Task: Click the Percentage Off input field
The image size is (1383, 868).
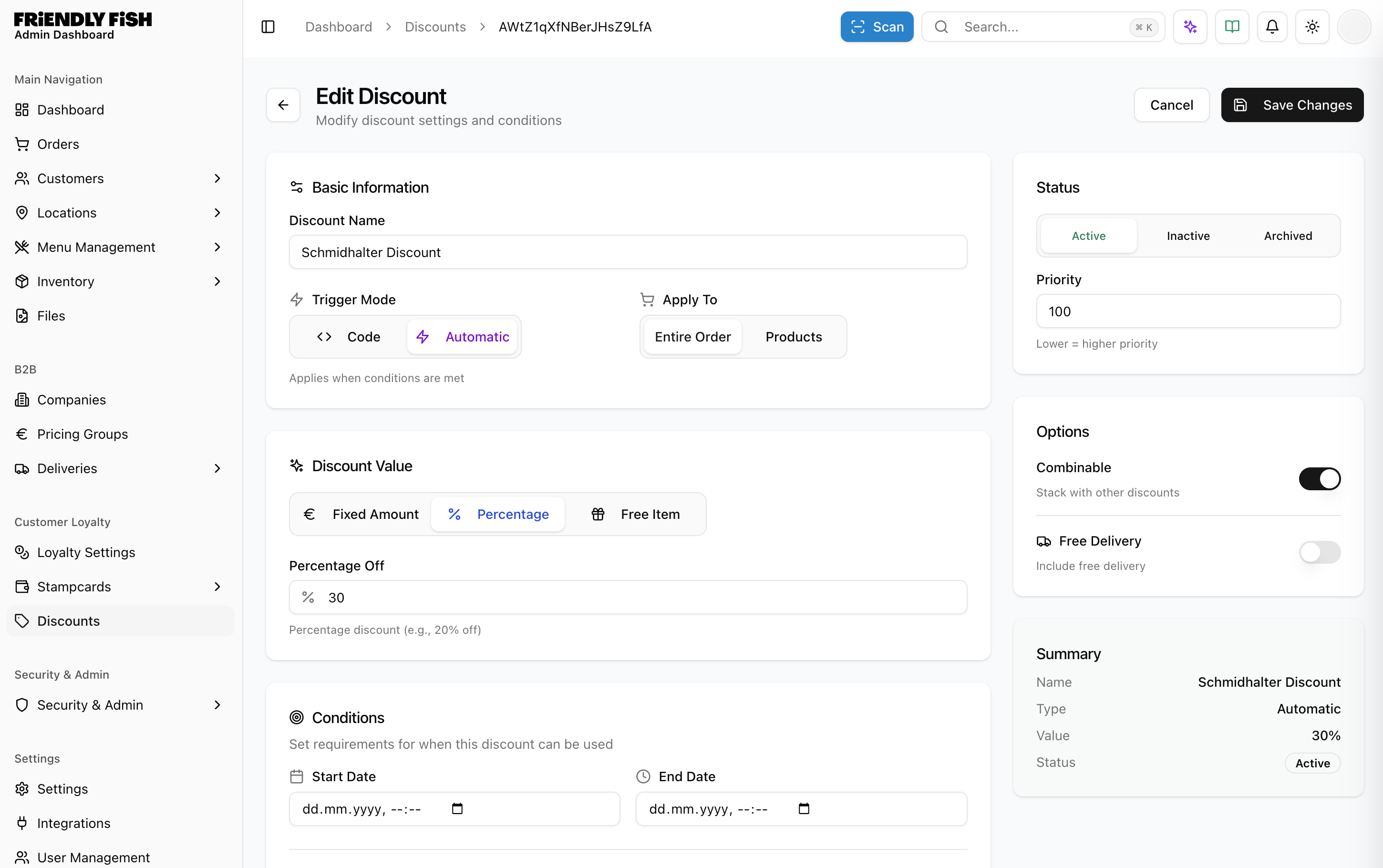Action: [628, 598]
